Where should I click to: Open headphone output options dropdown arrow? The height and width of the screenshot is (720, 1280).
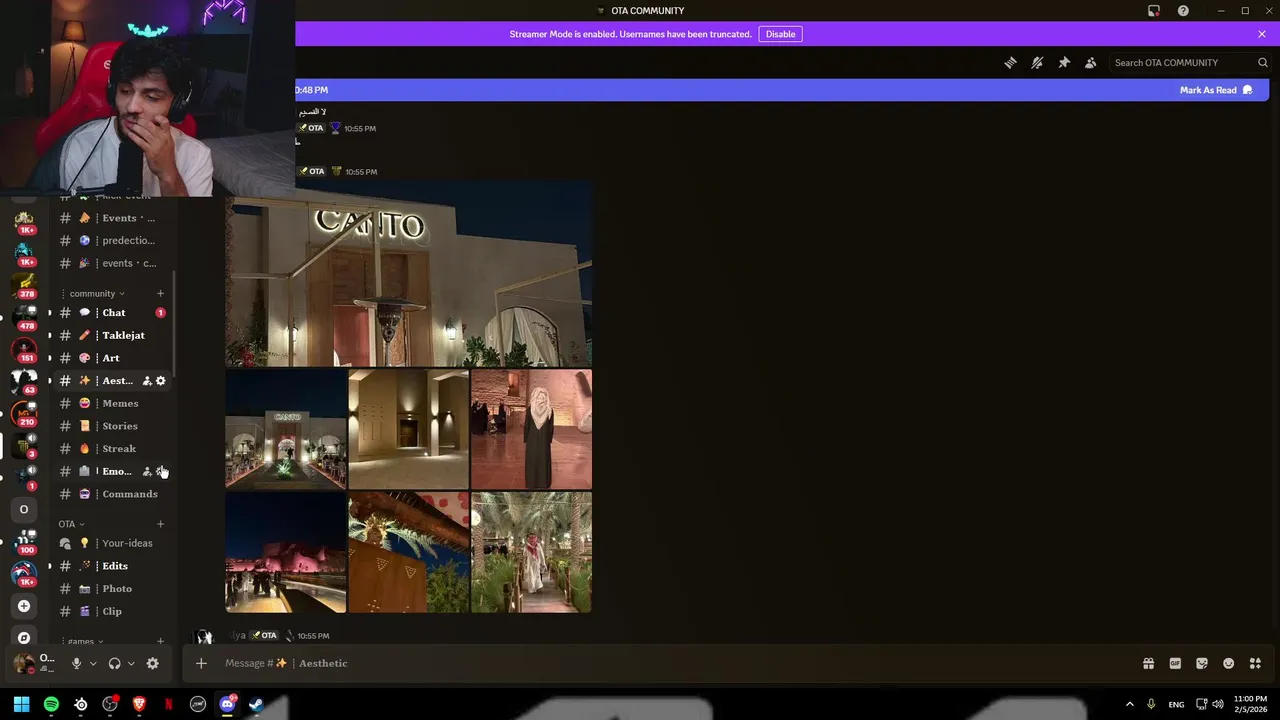coord(131,663)
